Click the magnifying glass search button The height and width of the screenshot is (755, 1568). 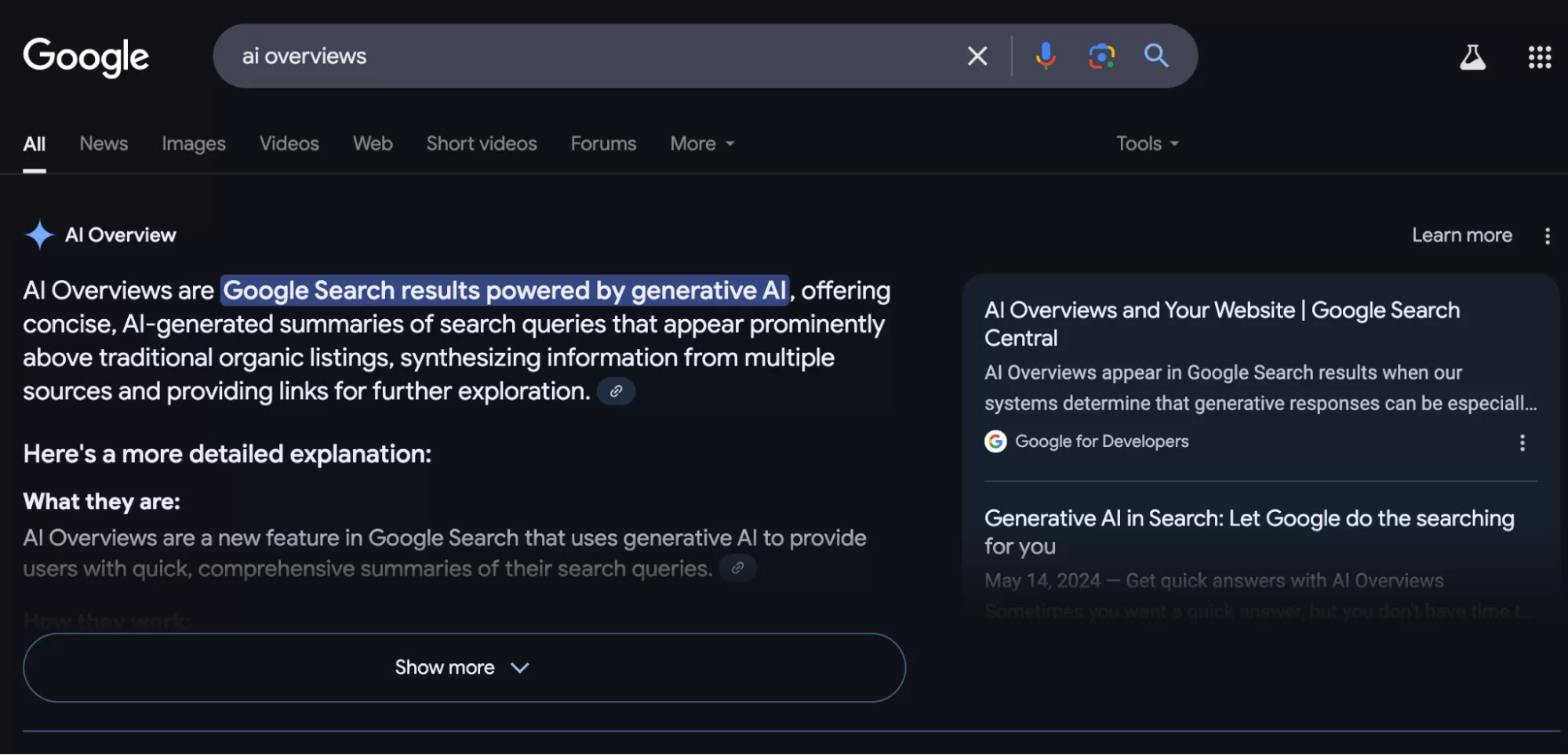click(x=1156, y=56)
